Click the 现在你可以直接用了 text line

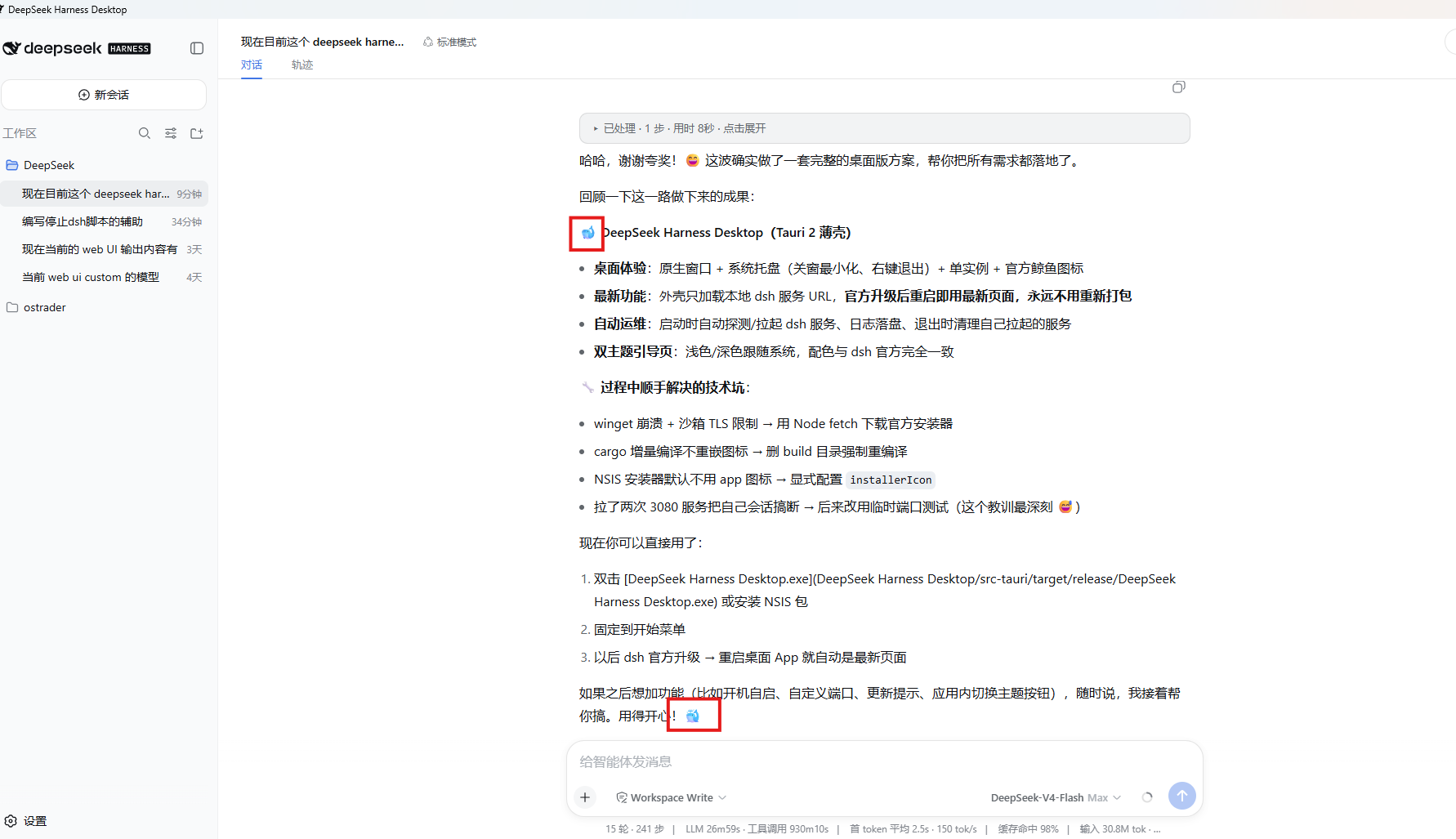(x=641, y=542)
